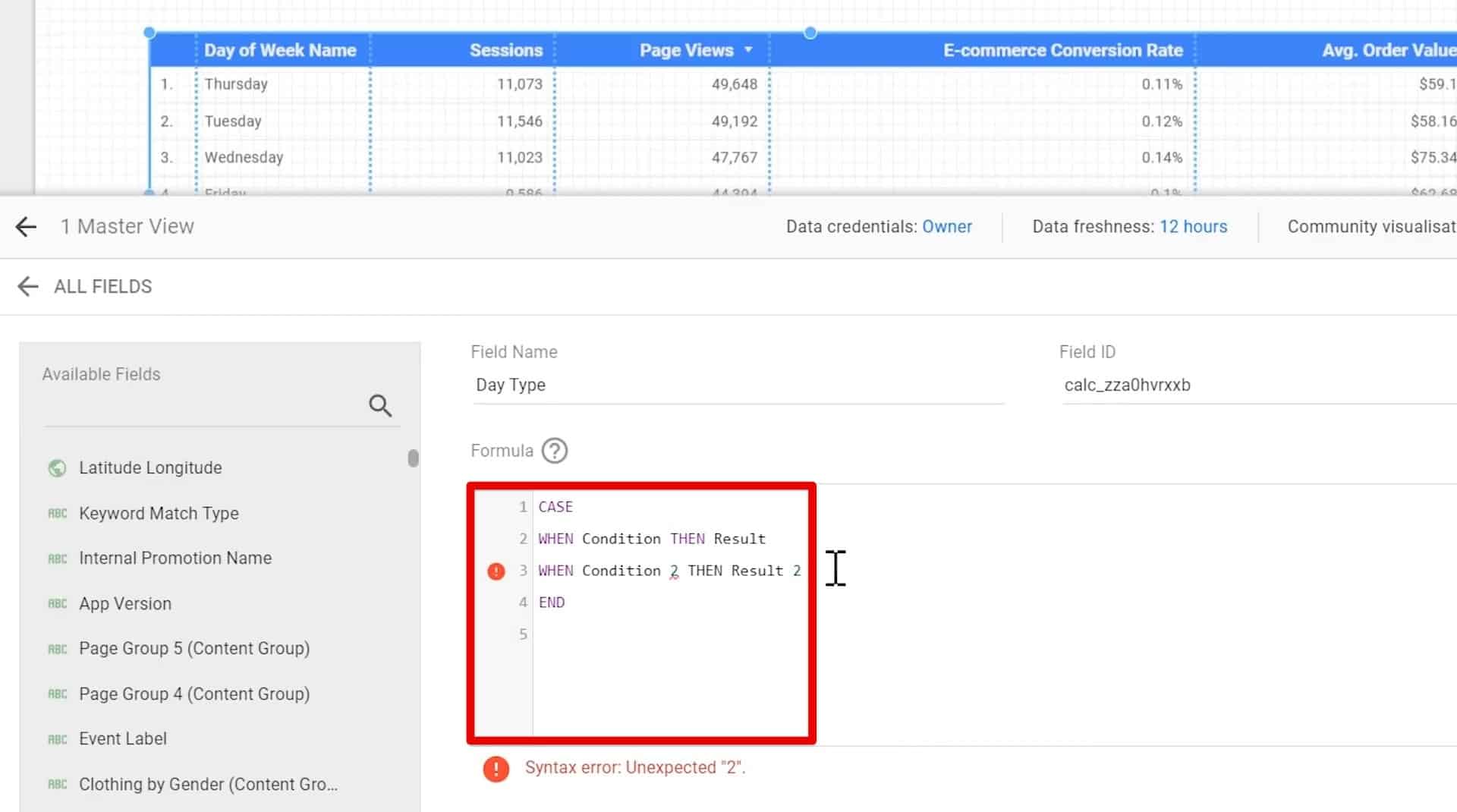Open the Page Views sort dropdown
The width and height of the screenshot is (1457, 812).
[x=748, y=50]
